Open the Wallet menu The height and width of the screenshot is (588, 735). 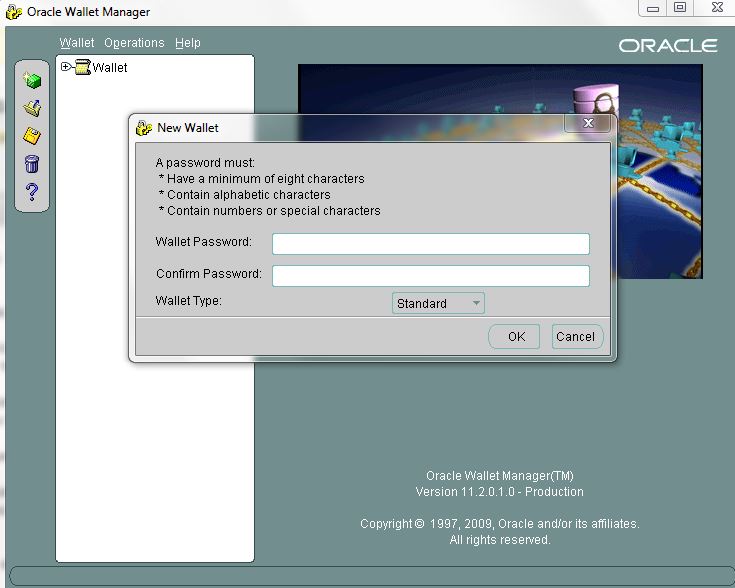tap(77, 43)
